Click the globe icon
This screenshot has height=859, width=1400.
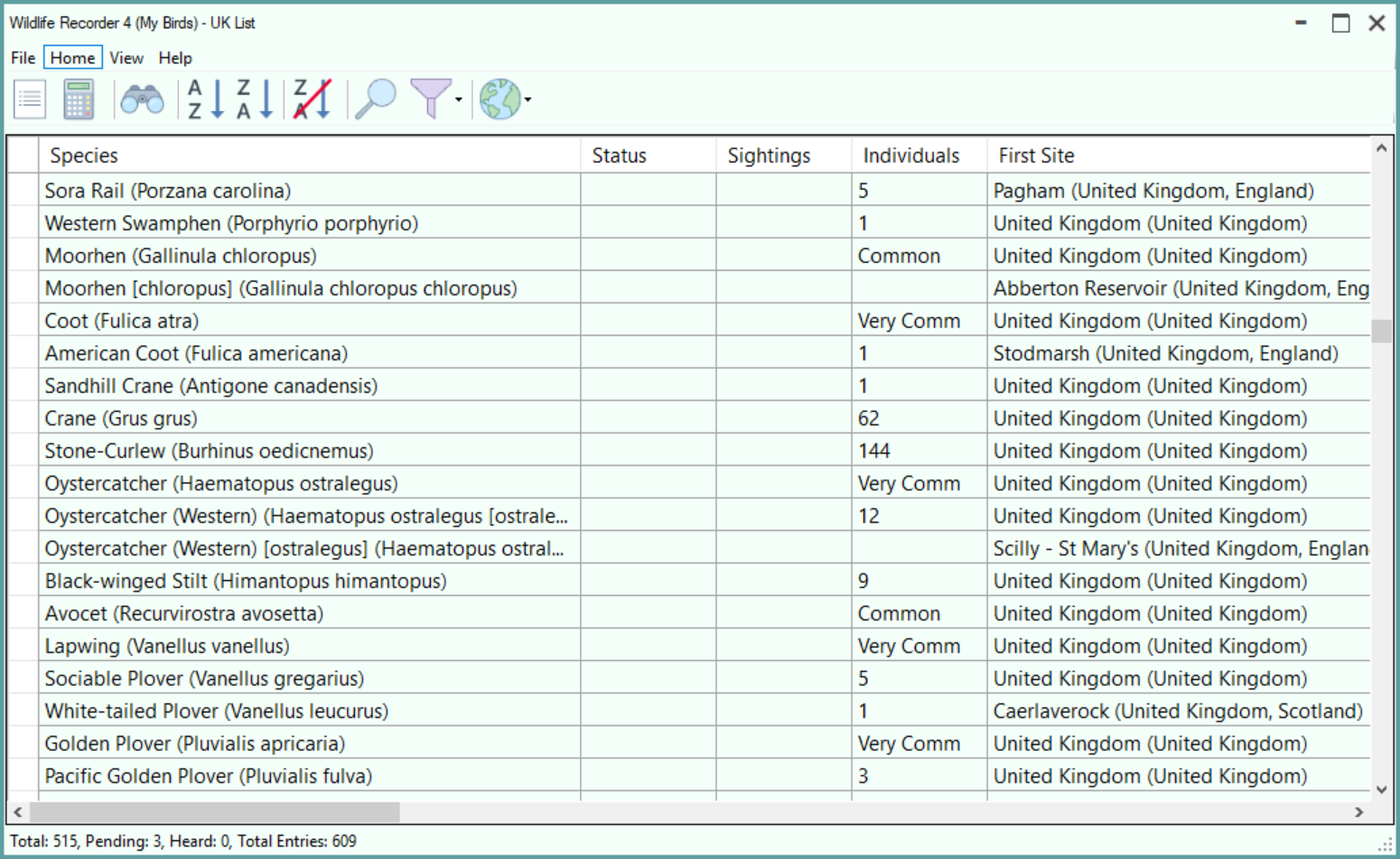[x=499, y=99]
